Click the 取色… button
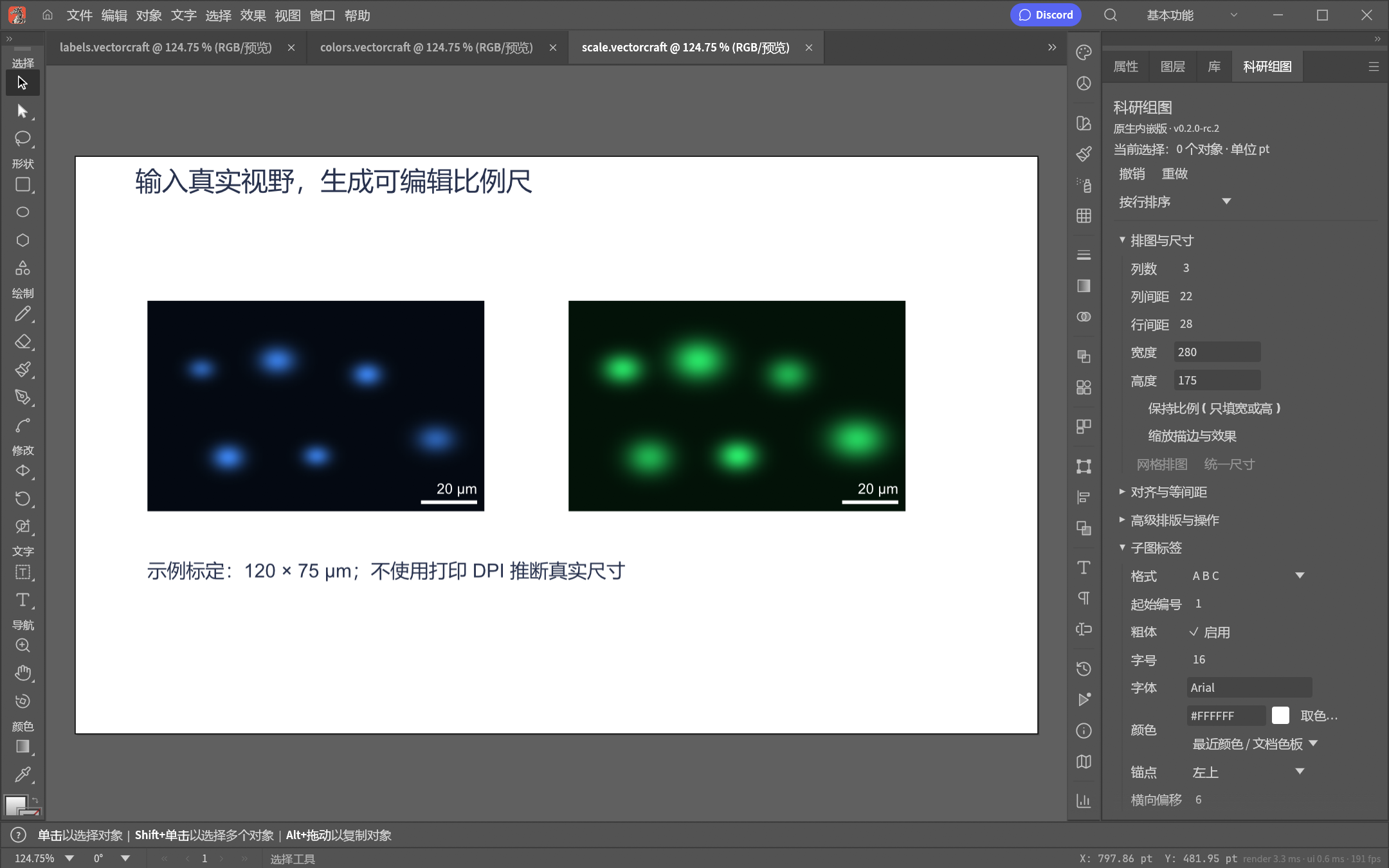The image size is (1389, 868). (1319, 716)
